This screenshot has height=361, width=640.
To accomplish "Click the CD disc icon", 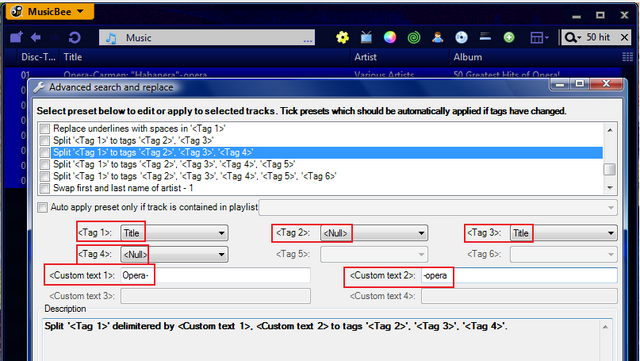I will point(461,38).
